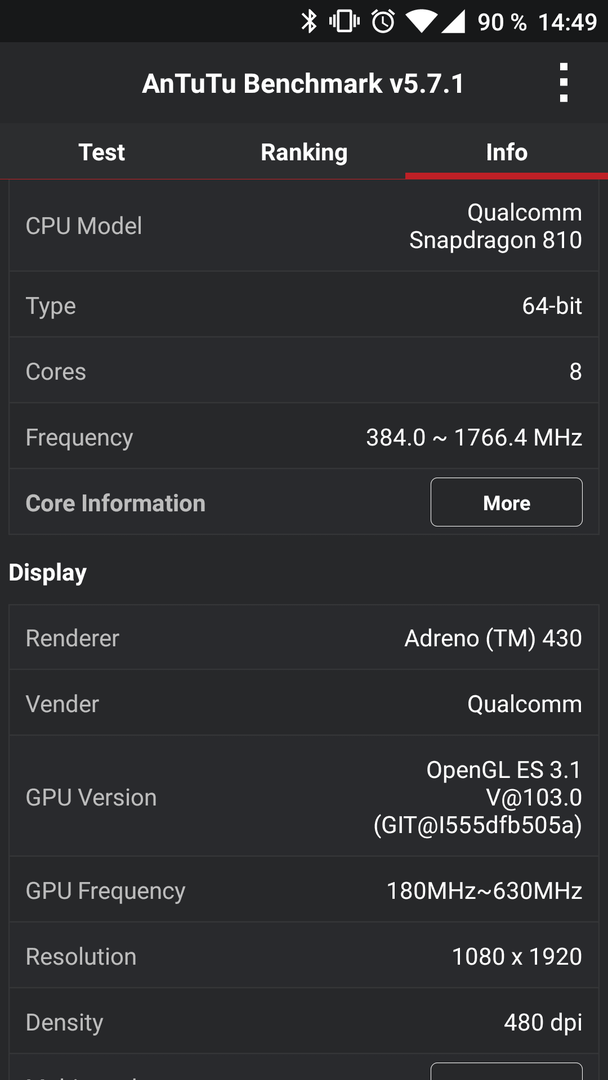Image resolution: width=608 pixels, height=1080 pixels.
Task: Select the Info tab
Action: pyautogui.click(x=506, y=152)
